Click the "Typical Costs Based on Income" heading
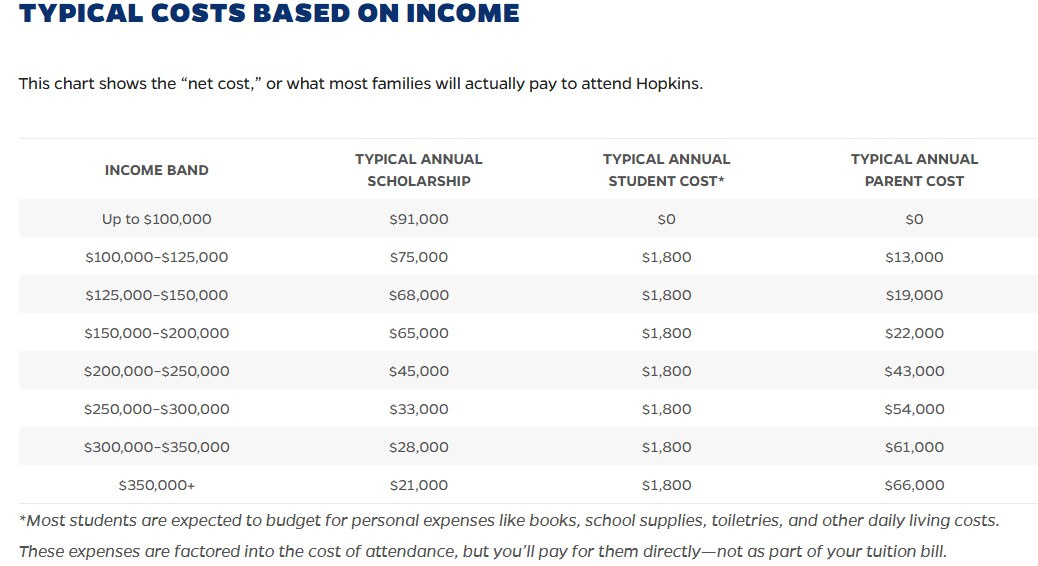 269,14
